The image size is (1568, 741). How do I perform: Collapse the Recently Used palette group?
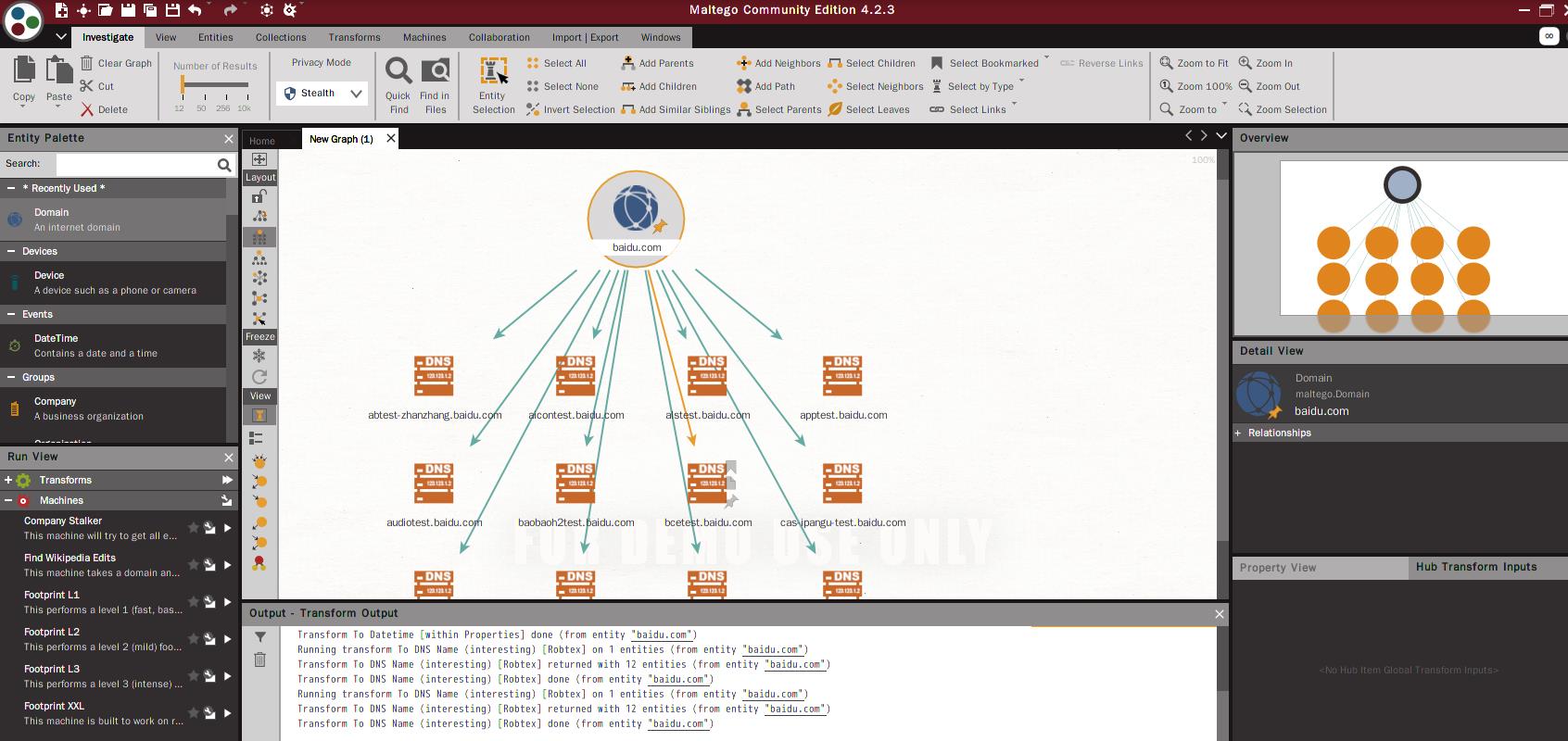pyautogui.click(x=11, y=188)
